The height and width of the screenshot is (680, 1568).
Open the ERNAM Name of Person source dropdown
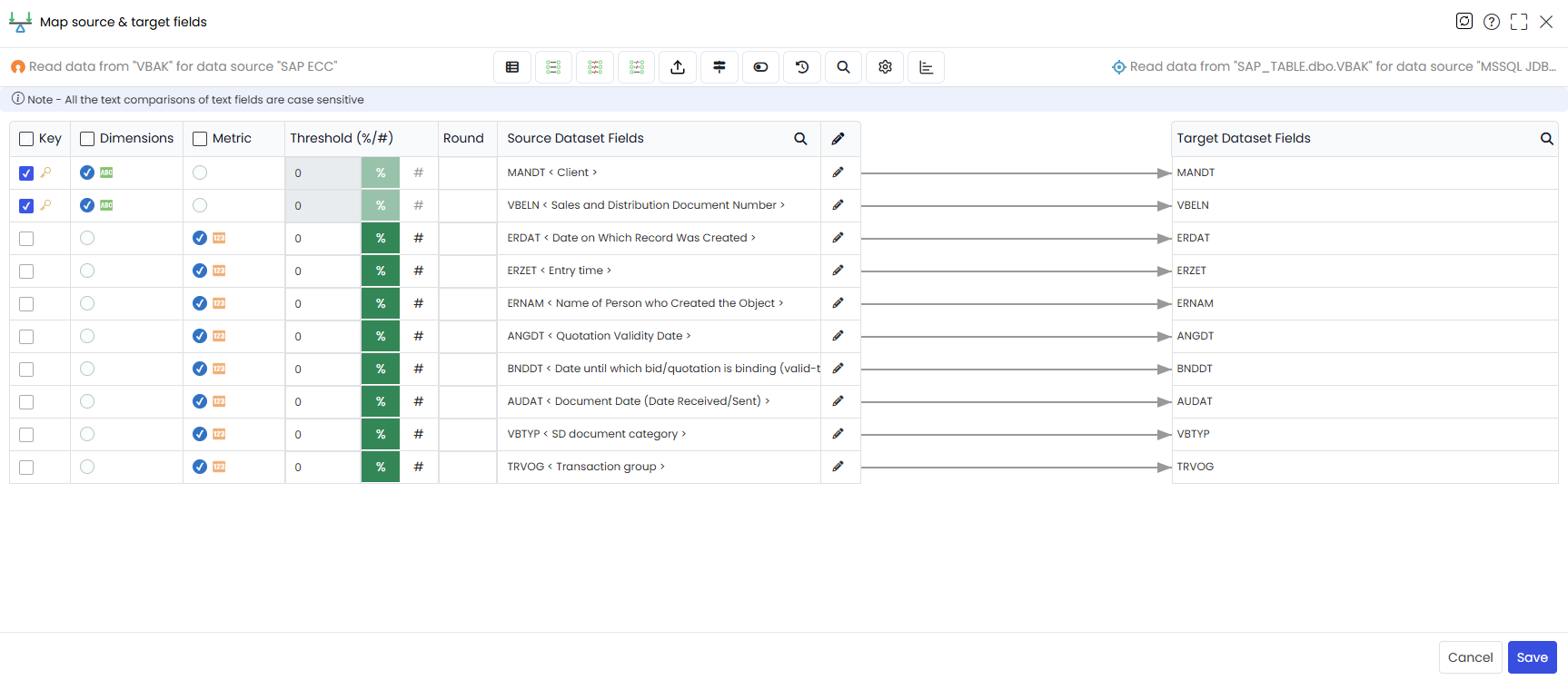coord(659,303)
